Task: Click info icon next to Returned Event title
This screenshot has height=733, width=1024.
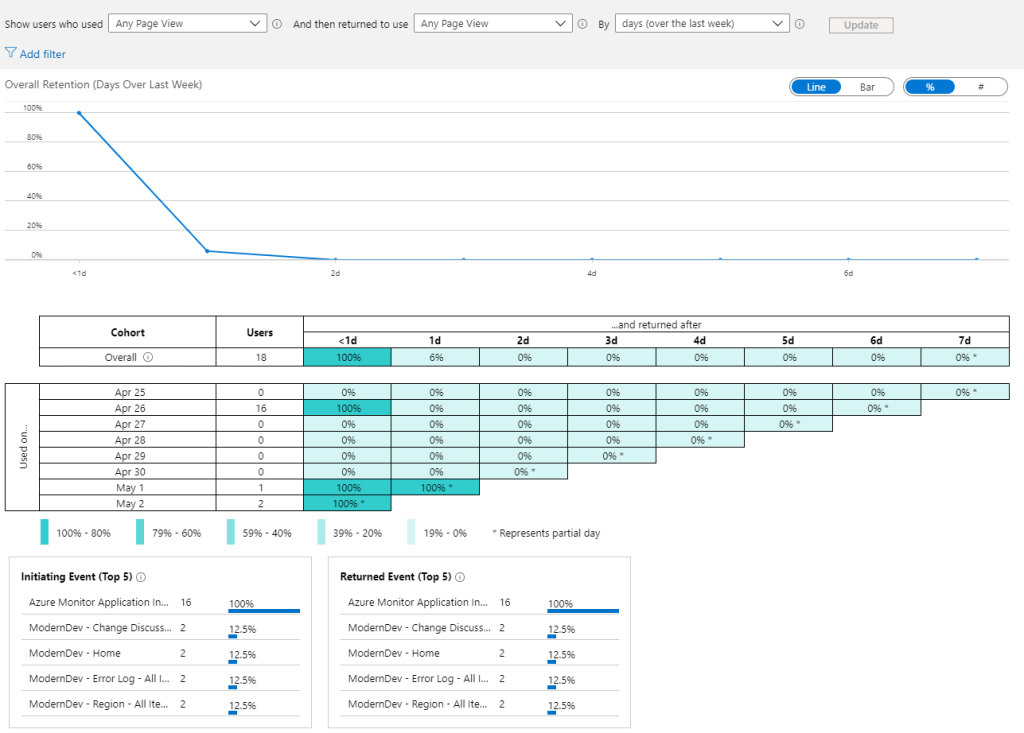Action: point(457,577)
